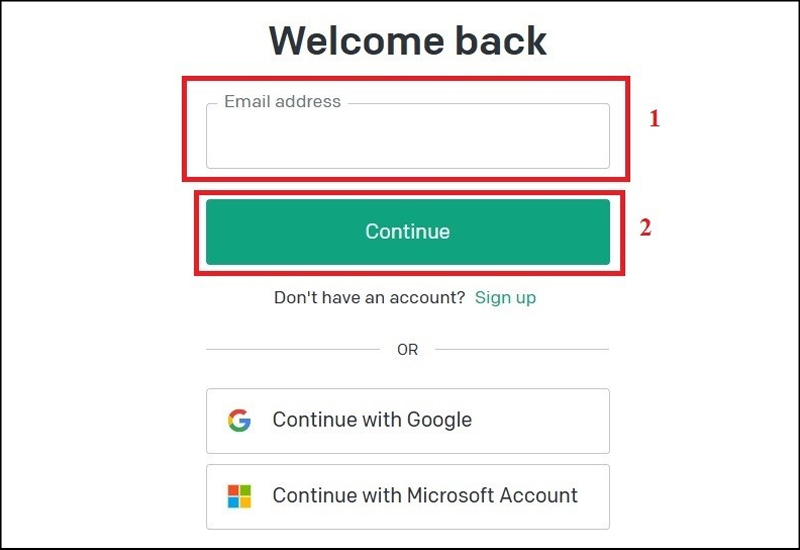Click the Microsoft four-square logo icon
This screenshot has width=800, height=550.
pos(239,496)
